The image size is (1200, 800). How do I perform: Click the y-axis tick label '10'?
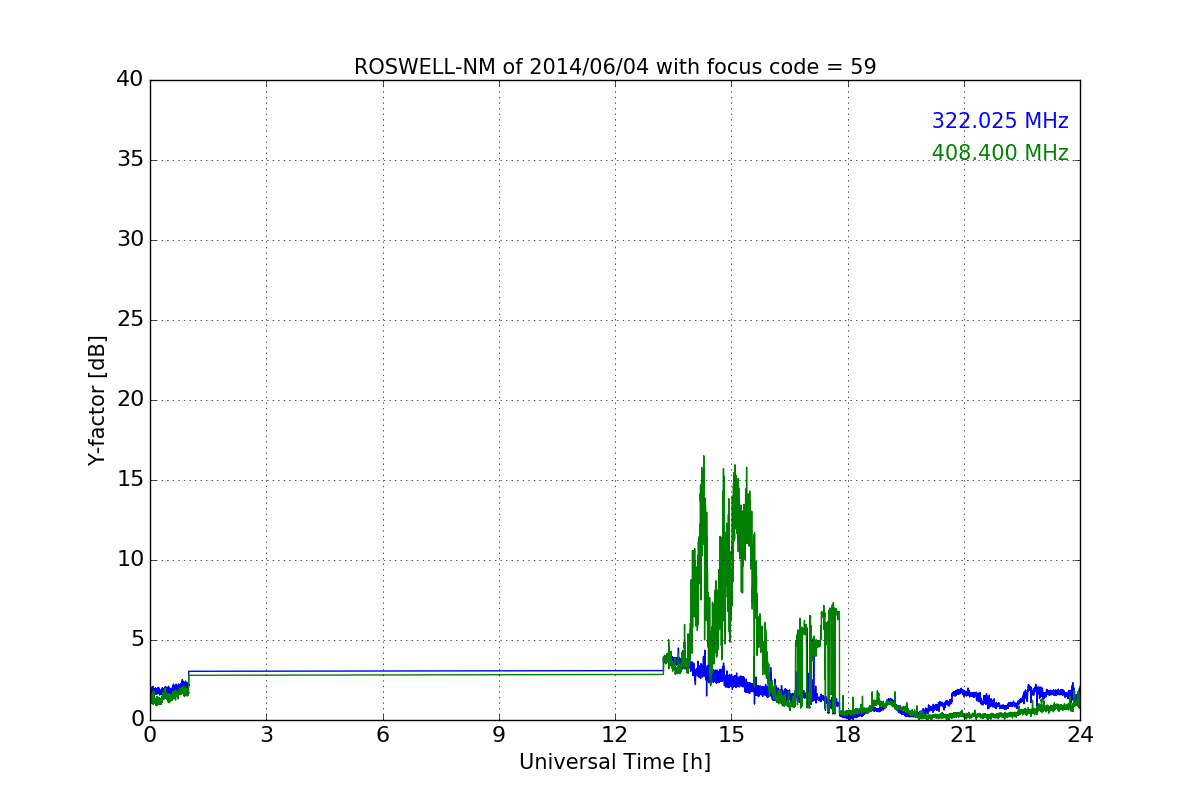tap(130, 560)
